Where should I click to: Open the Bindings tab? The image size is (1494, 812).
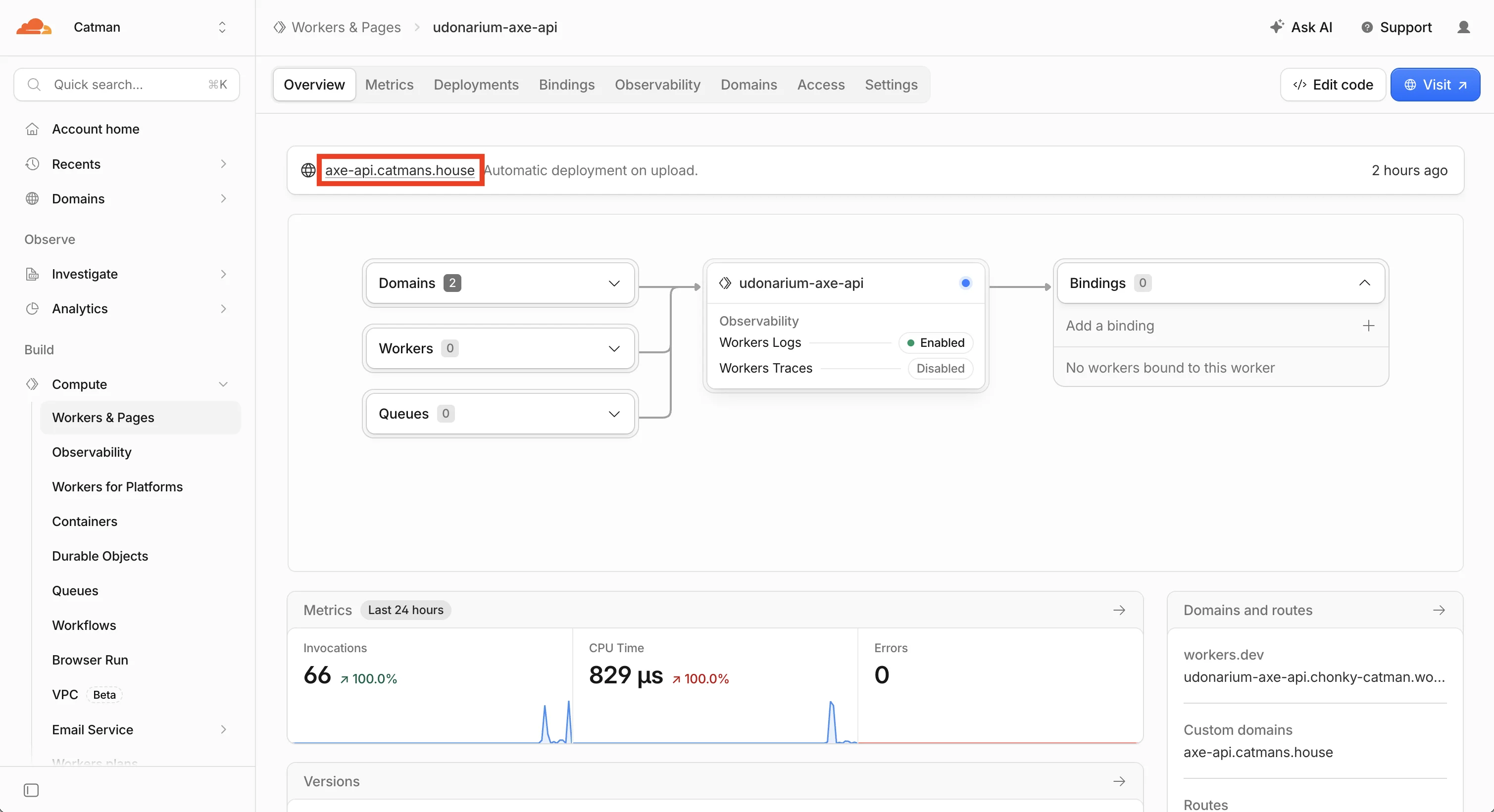(567, 85)
